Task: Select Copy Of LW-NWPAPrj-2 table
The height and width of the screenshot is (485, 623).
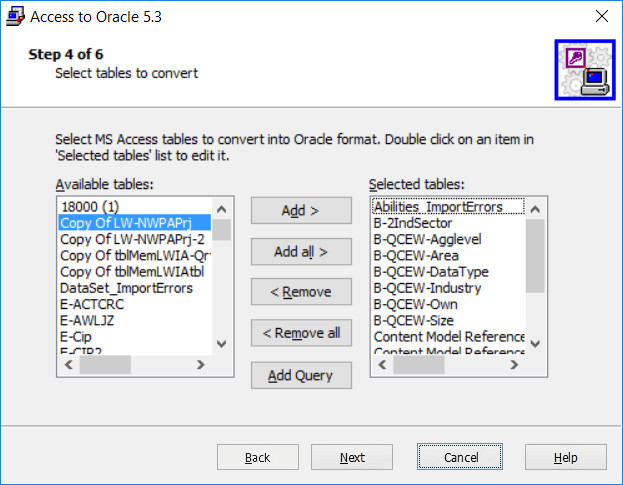Action: click(132, 239)
